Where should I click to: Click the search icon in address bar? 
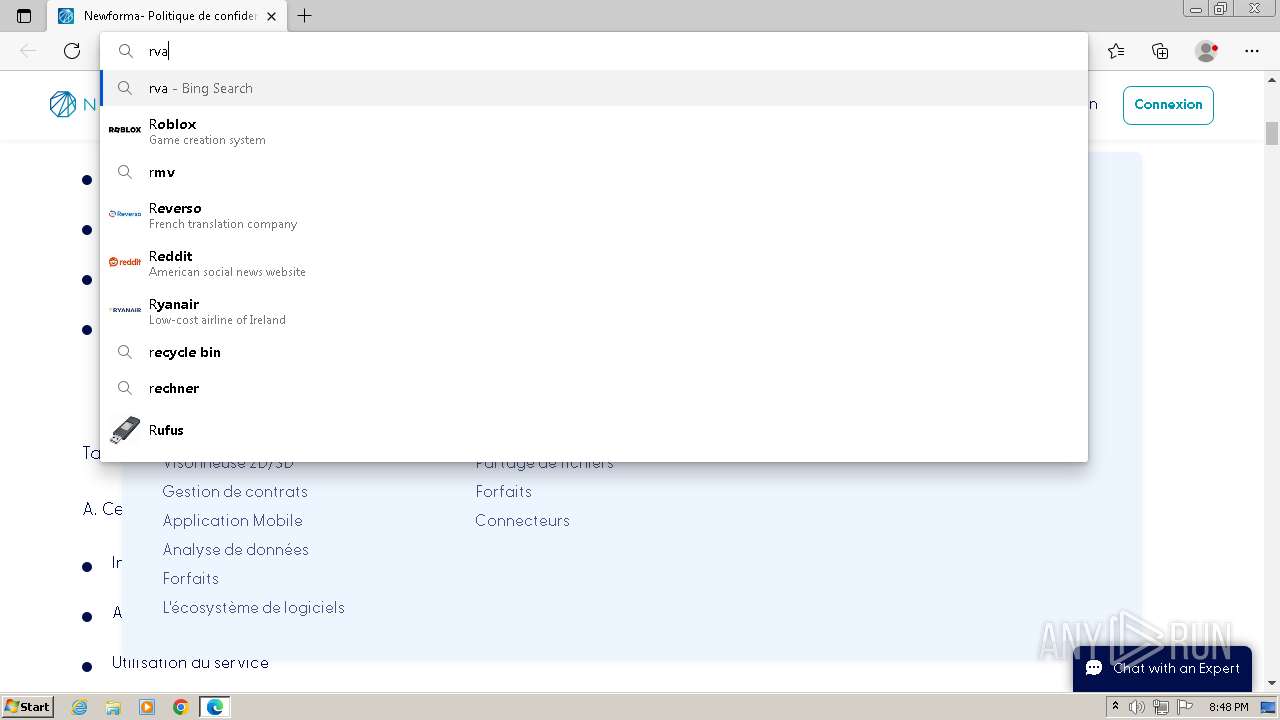point(126,51)
